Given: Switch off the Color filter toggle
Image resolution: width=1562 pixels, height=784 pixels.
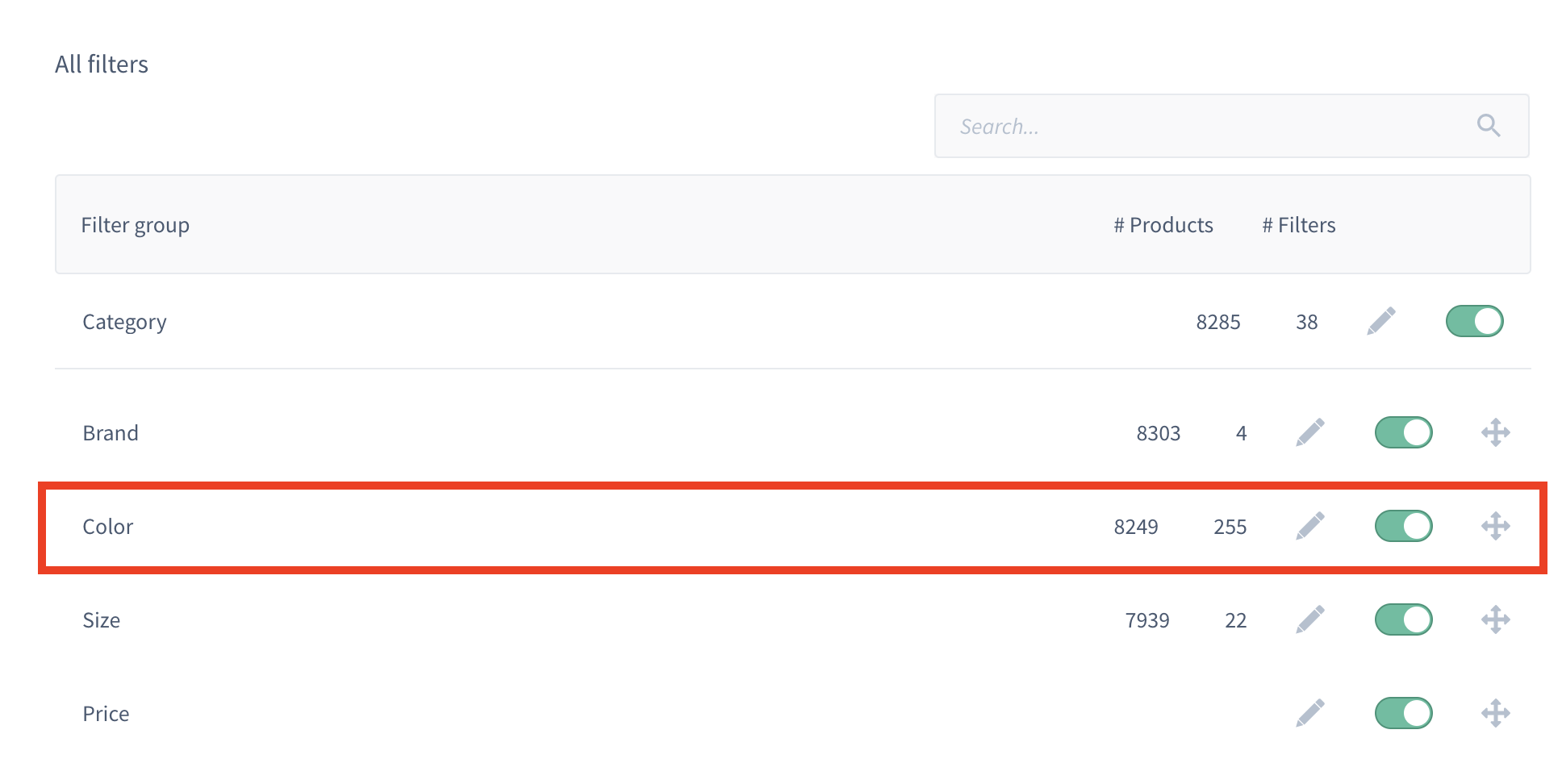Looking at the screenshot, I should (1403, 526).
